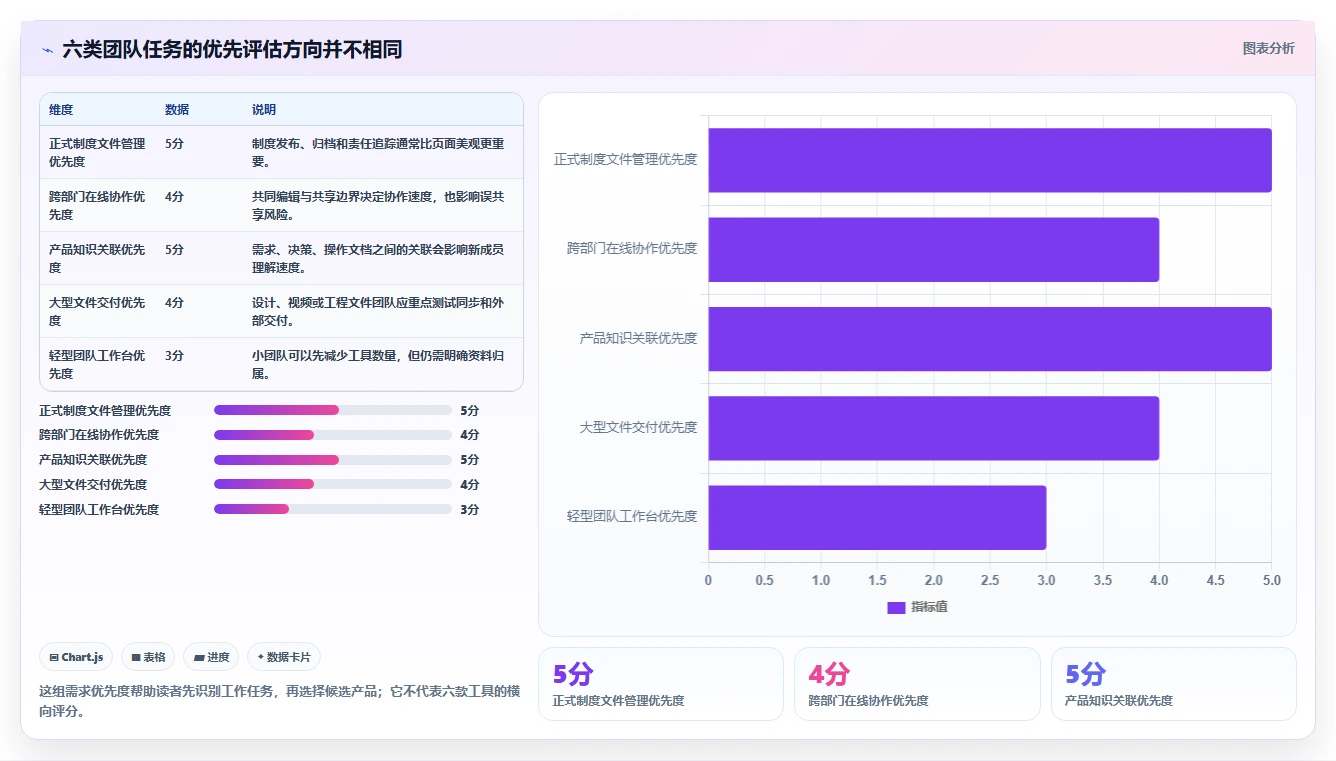This screenshot has height=761, width=1336.
Task: Open the 4分 跨部门在线协作优先度 data card
Action: pyautogui.click(x=917, y=684)
